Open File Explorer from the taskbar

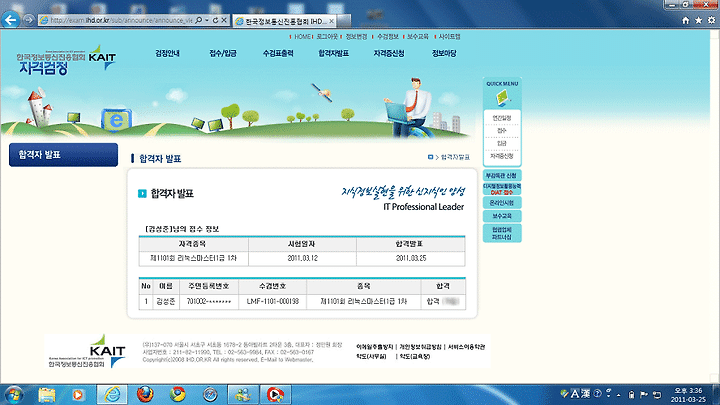[46, 394]
